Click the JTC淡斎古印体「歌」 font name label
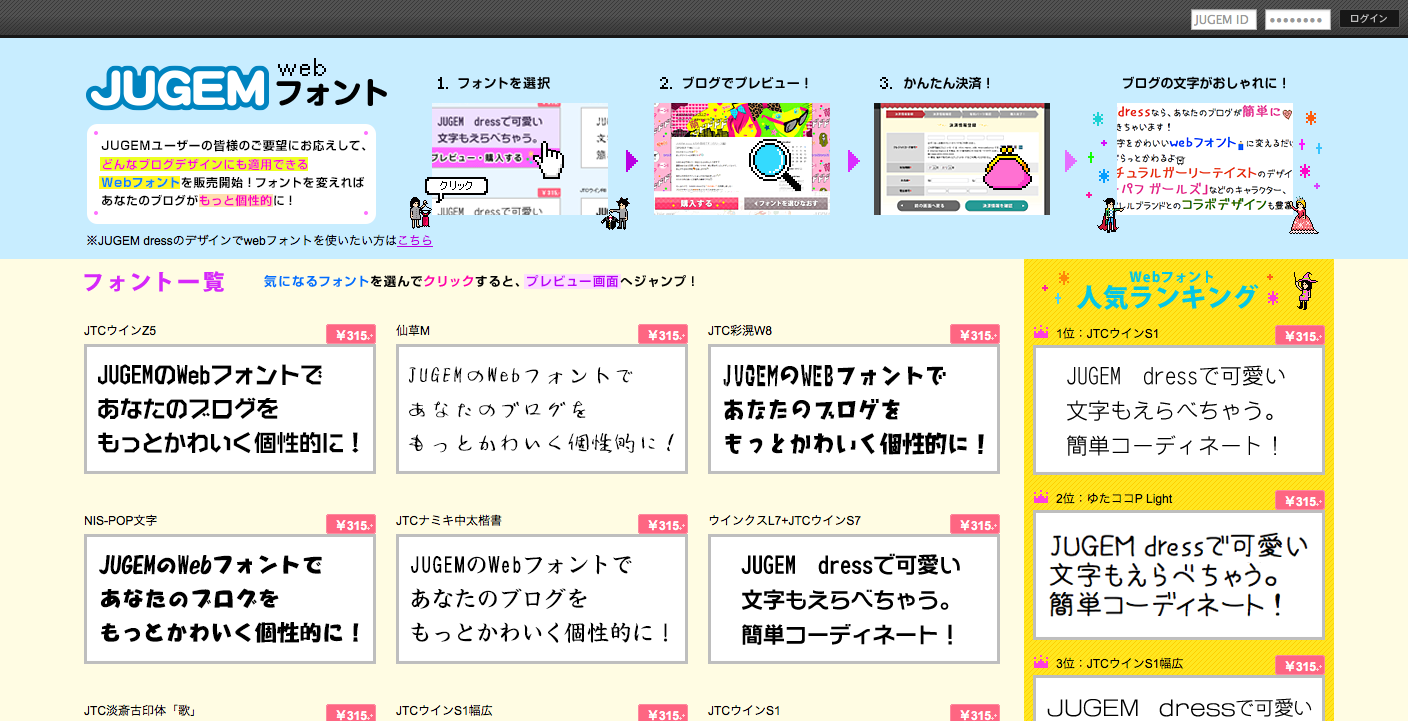 coord(140,711)
